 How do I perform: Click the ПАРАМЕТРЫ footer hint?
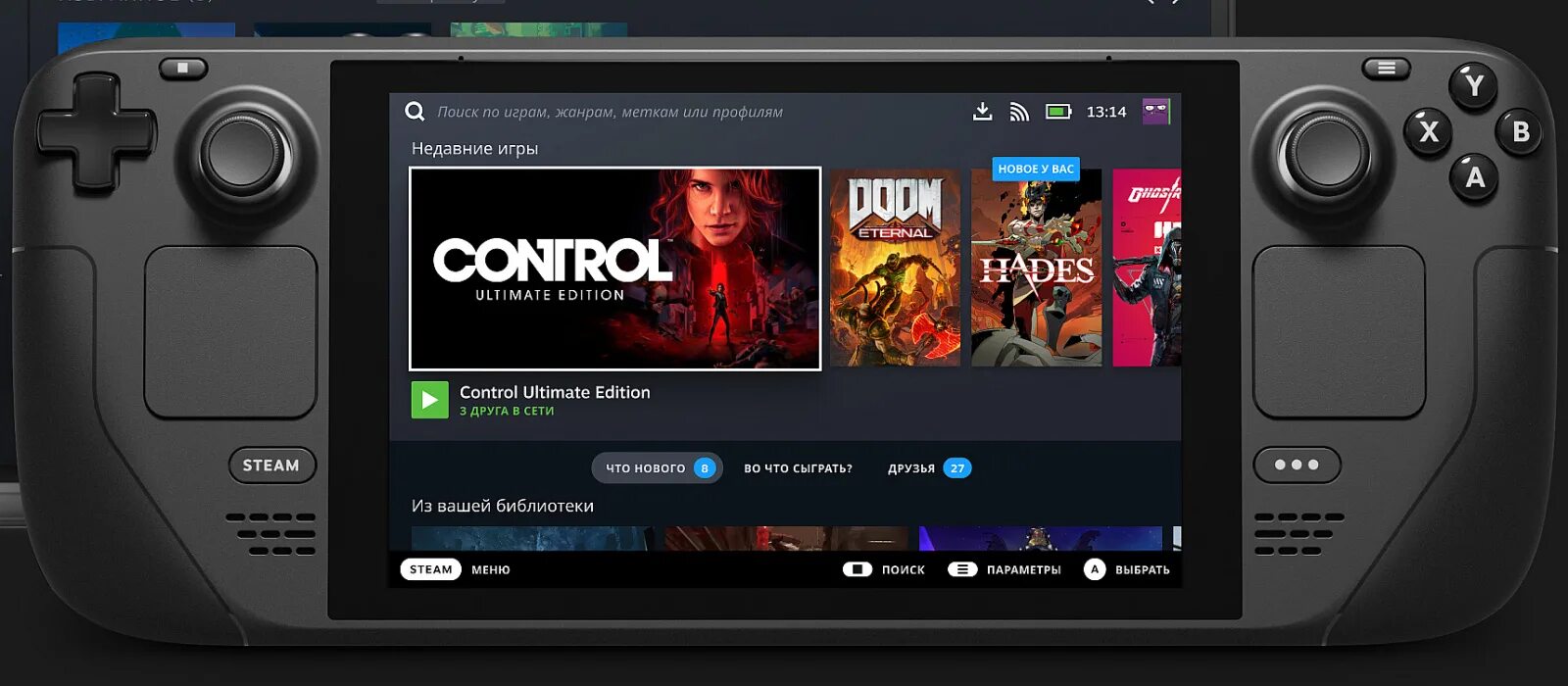1023,569
